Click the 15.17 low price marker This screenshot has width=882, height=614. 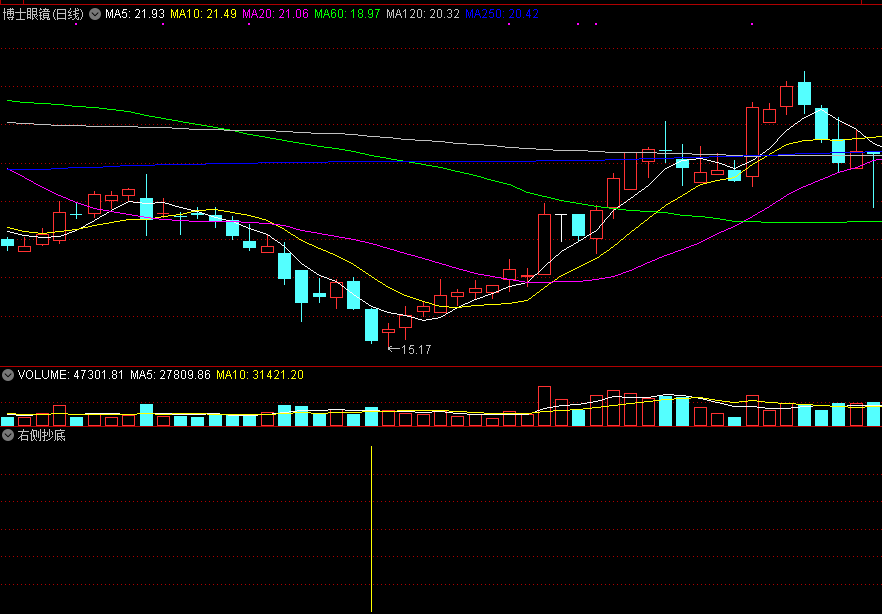click(410, 350)
